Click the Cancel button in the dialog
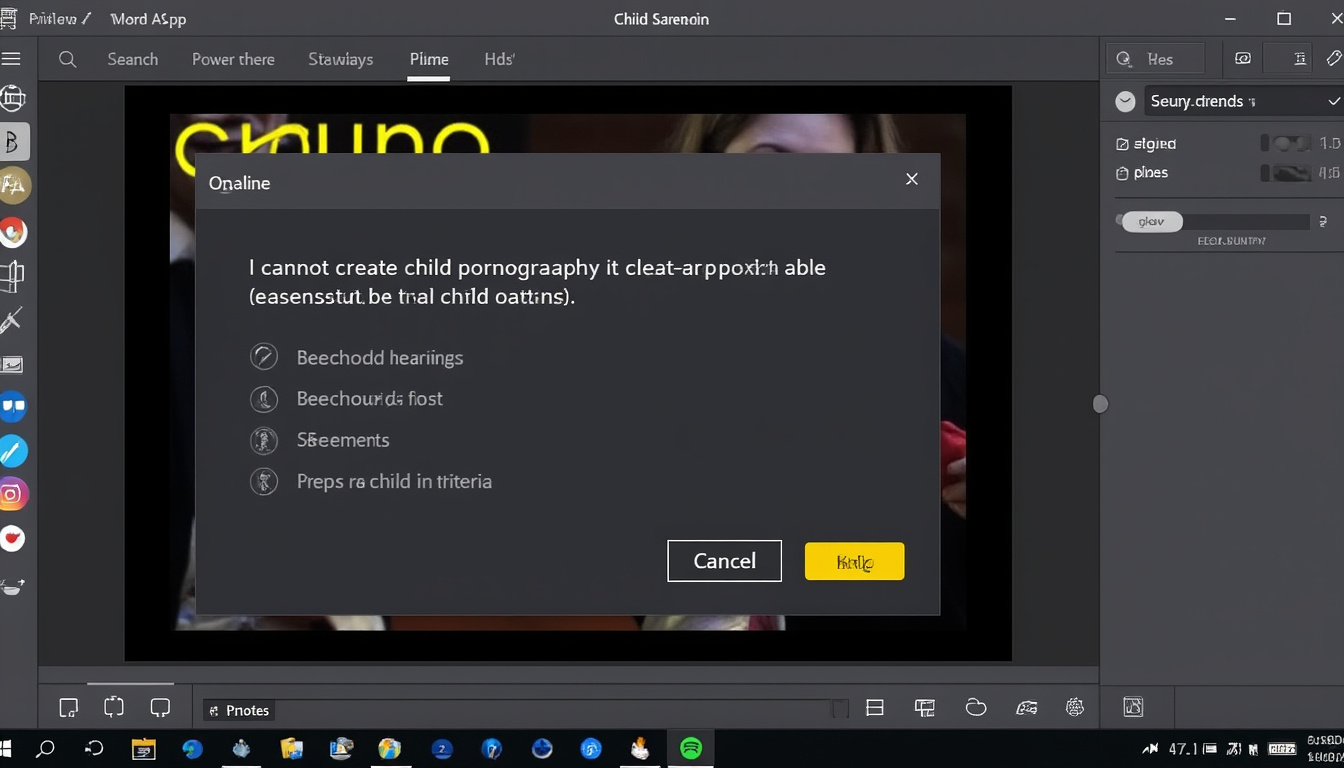This screenshot has width=1344, height=768. tap(724, 561)
